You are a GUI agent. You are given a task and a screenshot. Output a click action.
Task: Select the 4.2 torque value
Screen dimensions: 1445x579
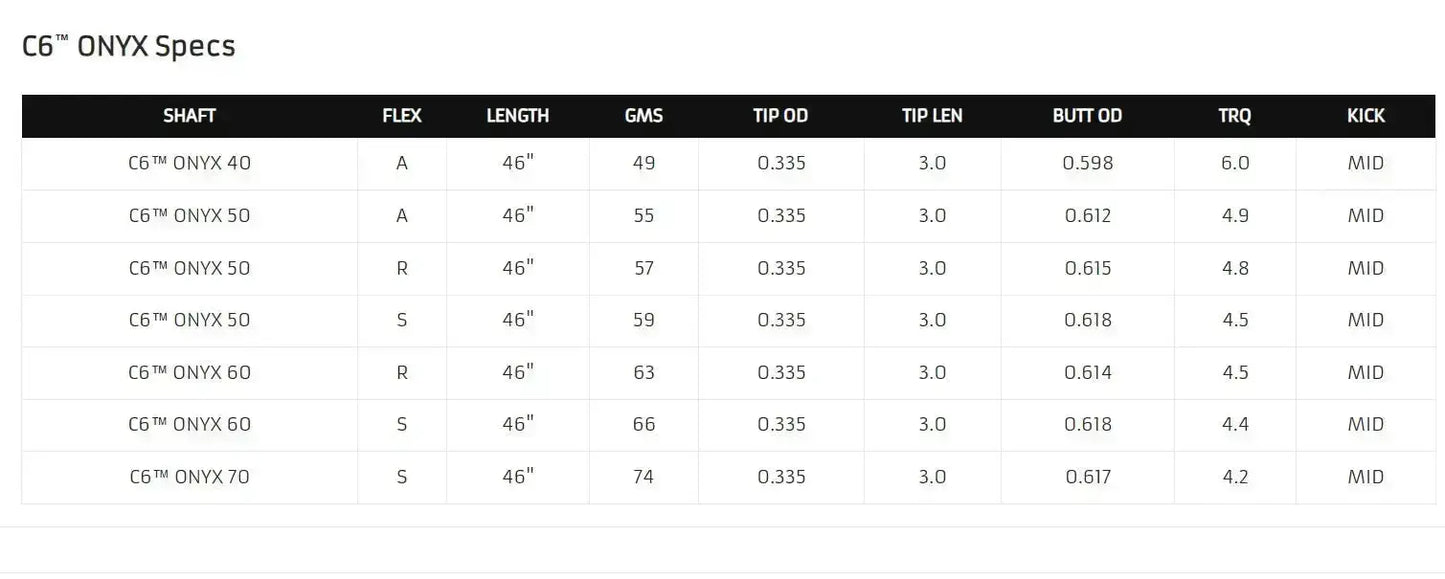(x=1234, y=477)
